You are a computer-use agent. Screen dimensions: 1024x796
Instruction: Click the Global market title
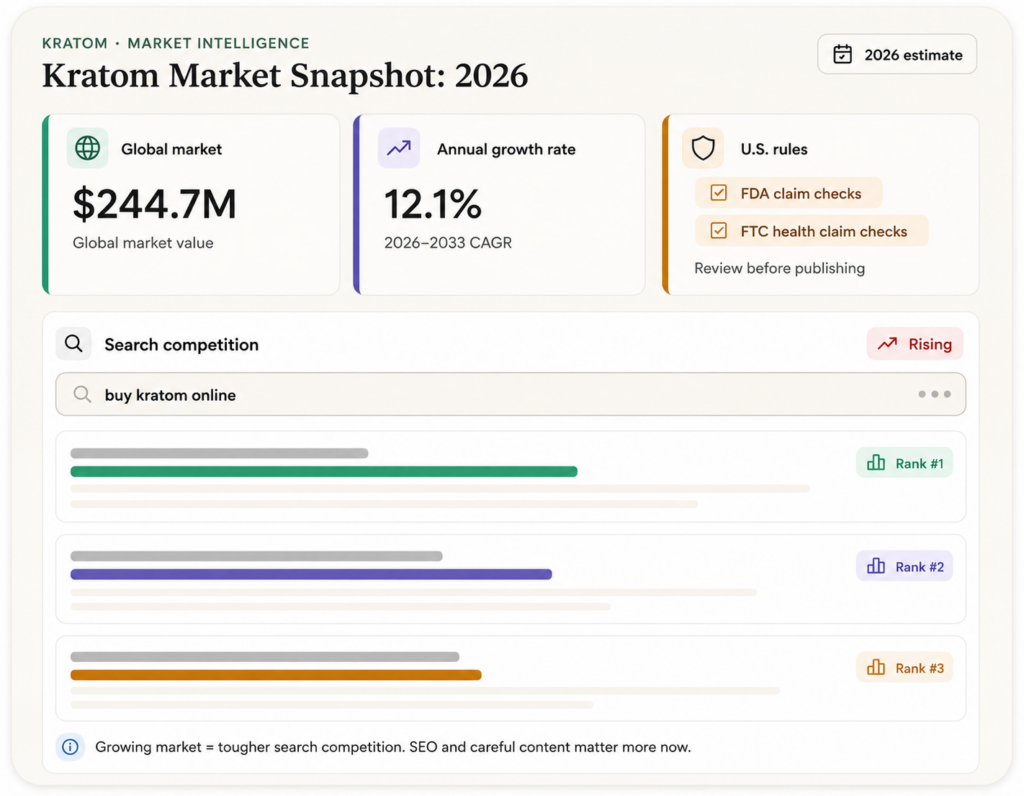click(171, 149)
